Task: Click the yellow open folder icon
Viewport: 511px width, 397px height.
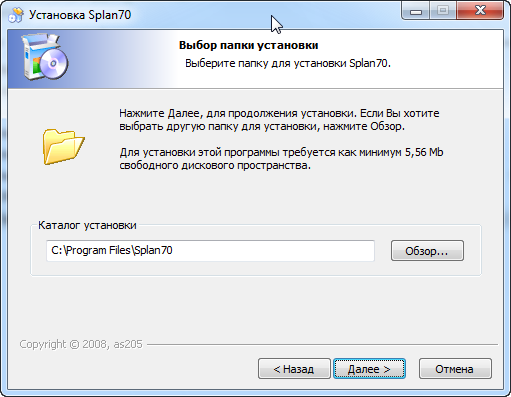Action: point(63,146)
